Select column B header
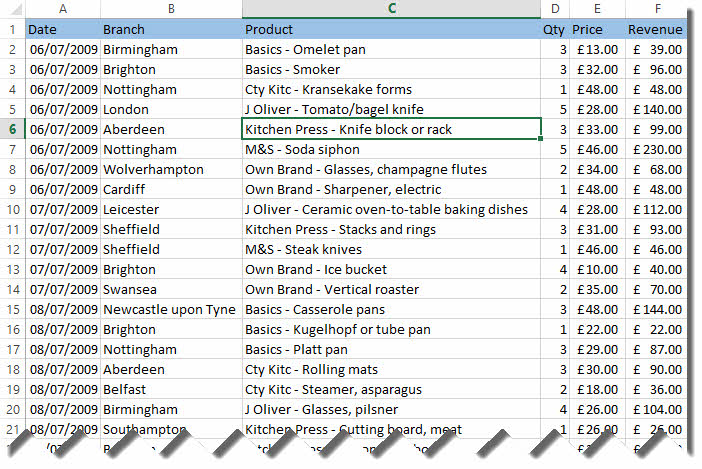The image size is (702, 469). [171, 9]
